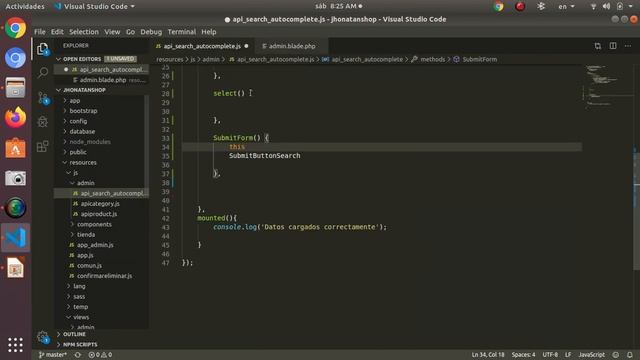Click the master branch in status bar

52,355
